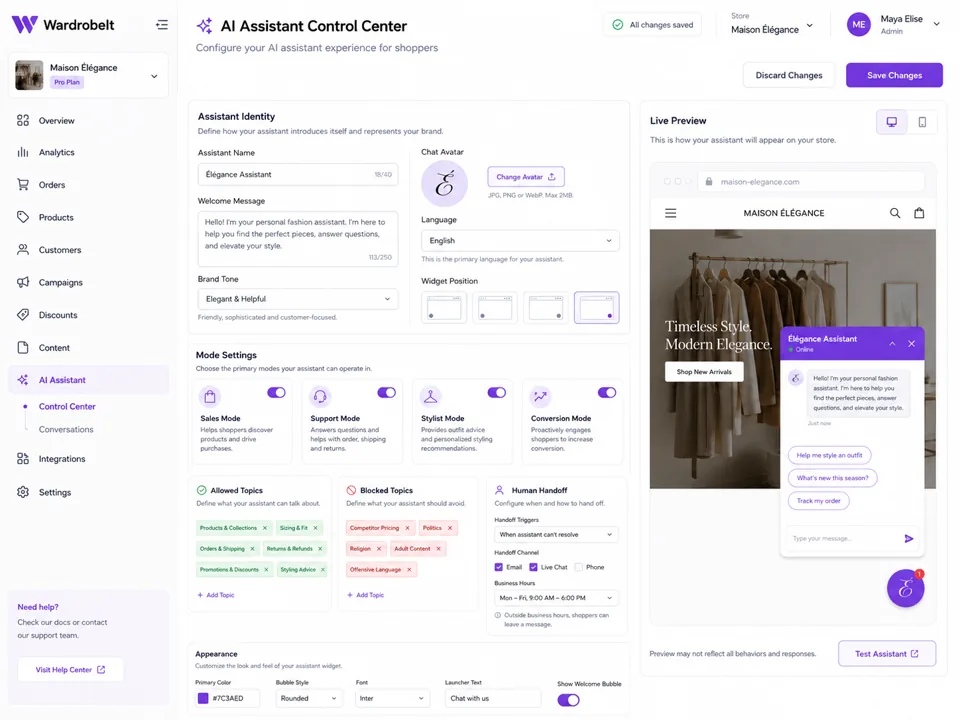Image resolution: width=960 pixels, height=720 pixels.
Task: Toggle Conversion Mode switch
Action: pyautogui.click(x=607, y=392)
